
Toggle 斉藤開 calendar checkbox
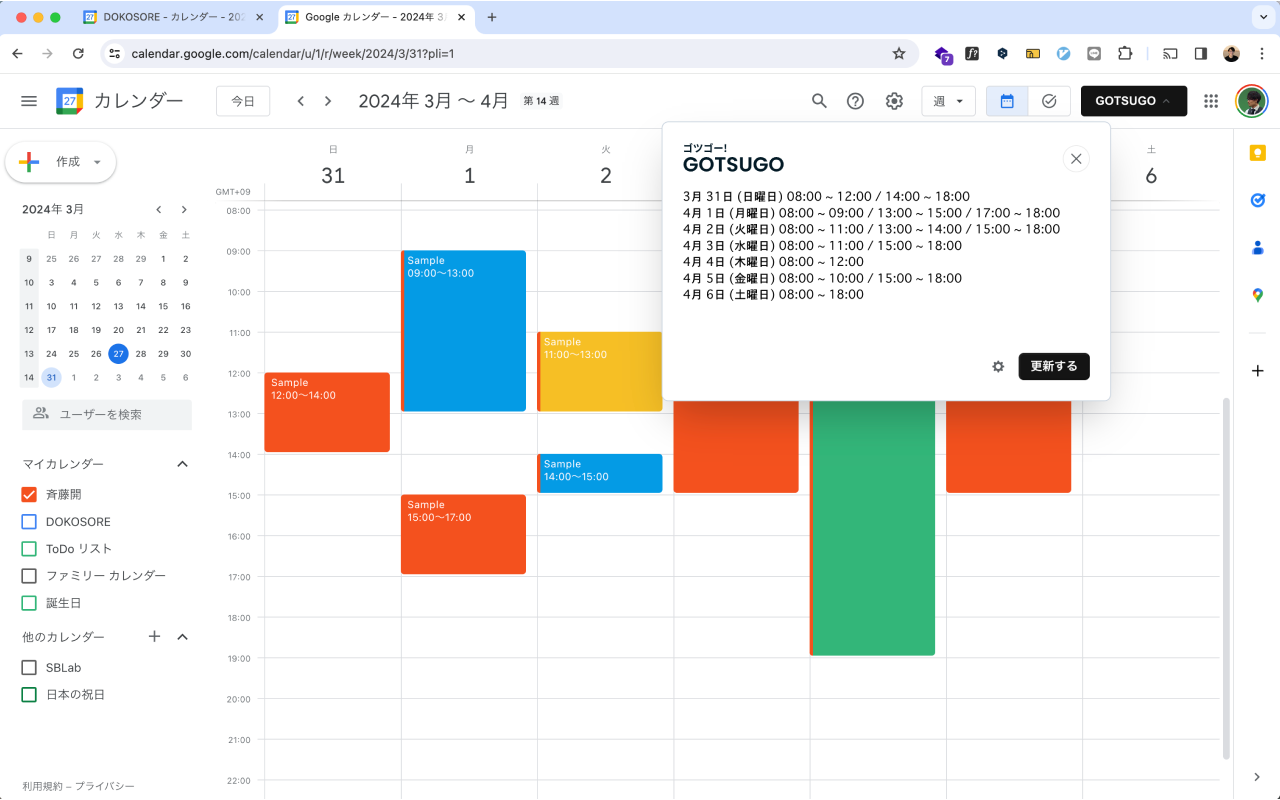pyautogui.click(x=29, y=494)
